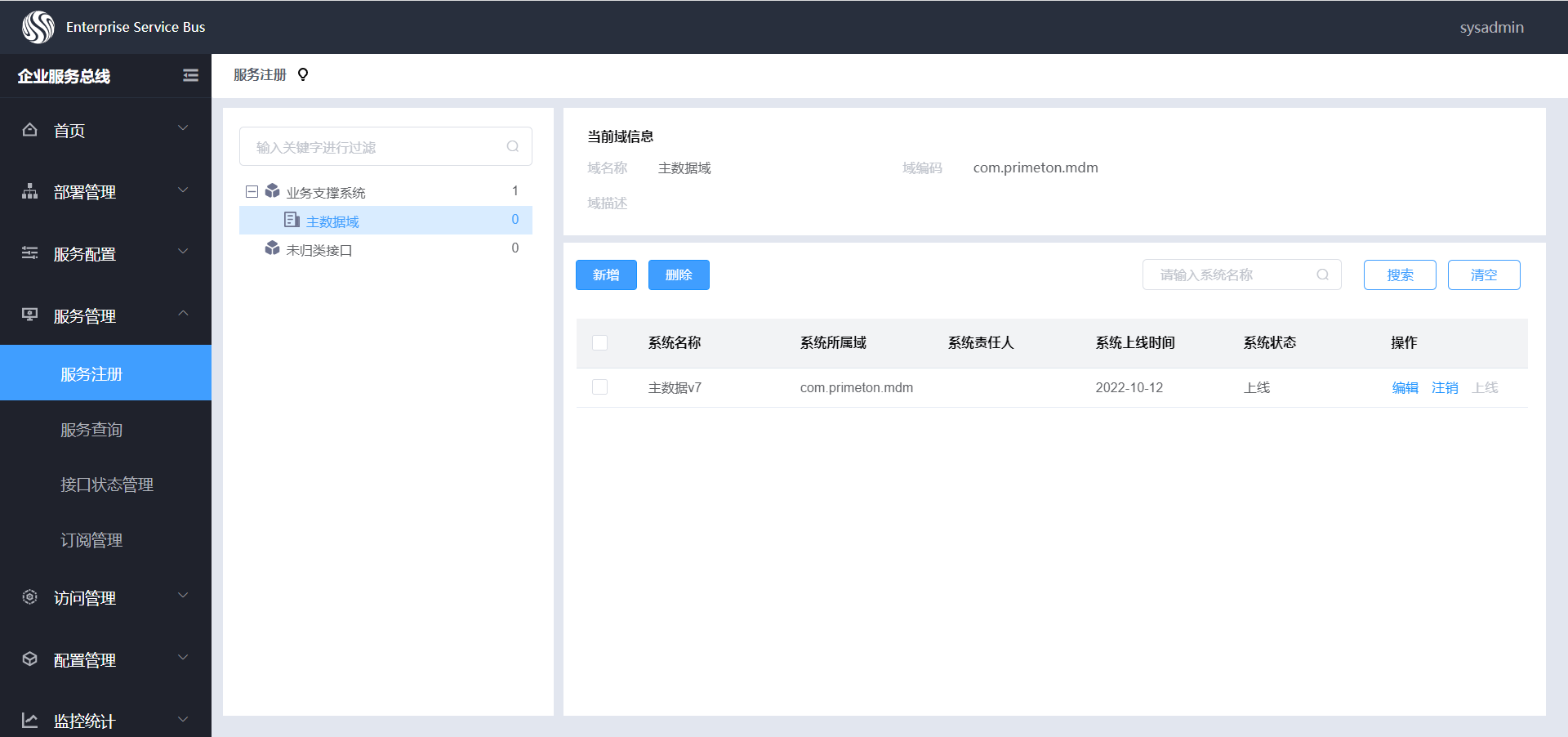Click the 服务注册 breadcrumb title
The width and height of the screenshot is (1568, 737).
(x=260, y=74)
